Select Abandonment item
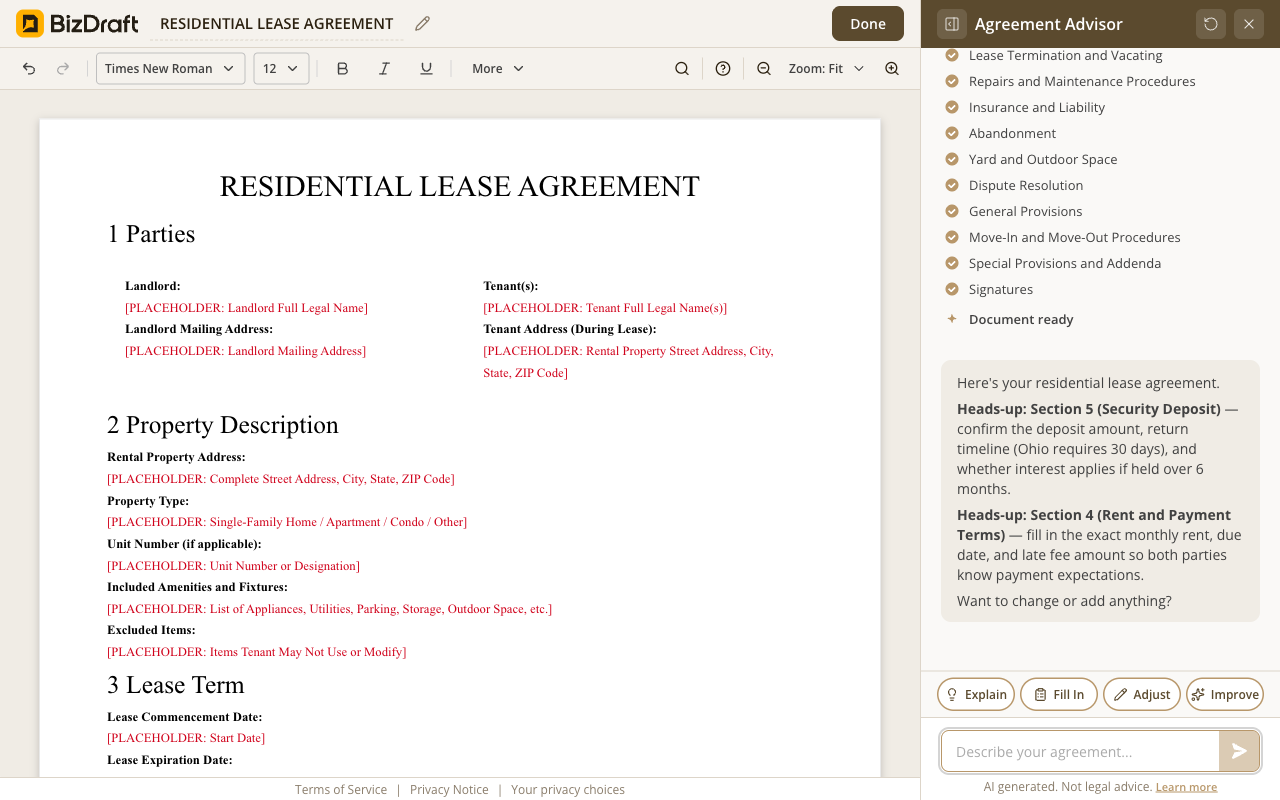1280x800 pixels. coord(1012,133)
